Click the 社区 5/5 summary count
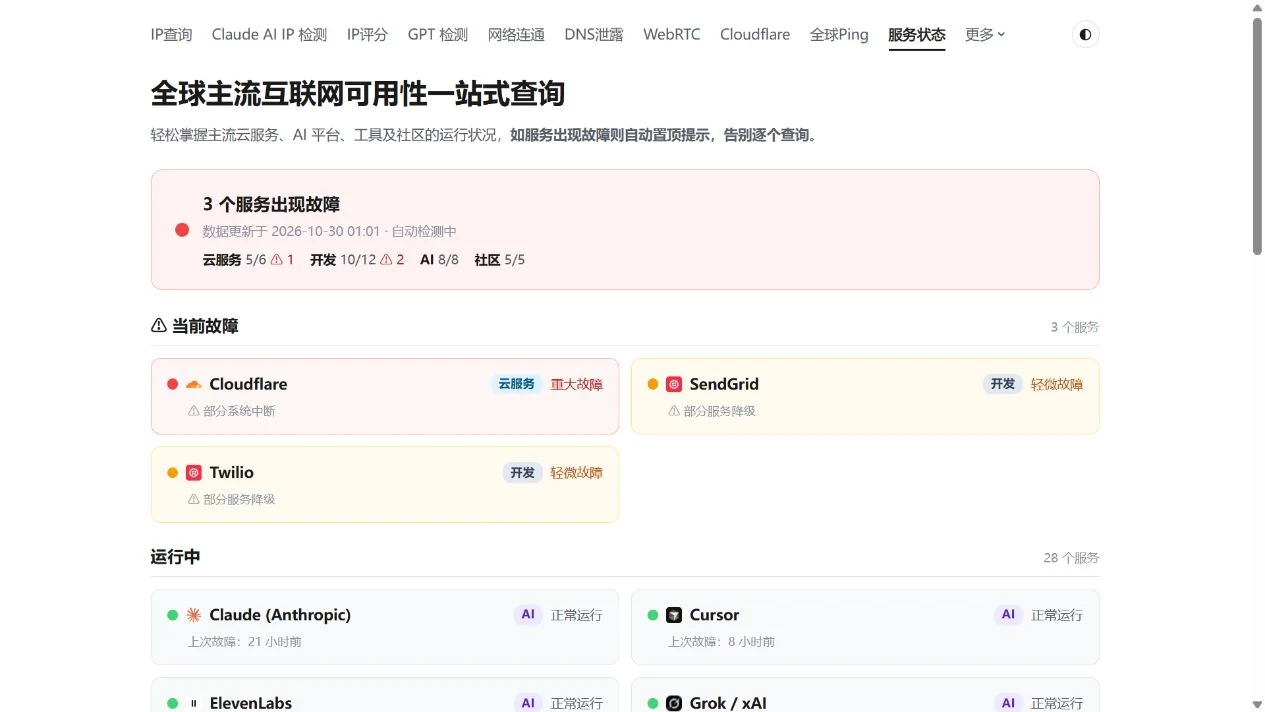The width and height of the screenshot is (1265, 712). pos(500,260)
